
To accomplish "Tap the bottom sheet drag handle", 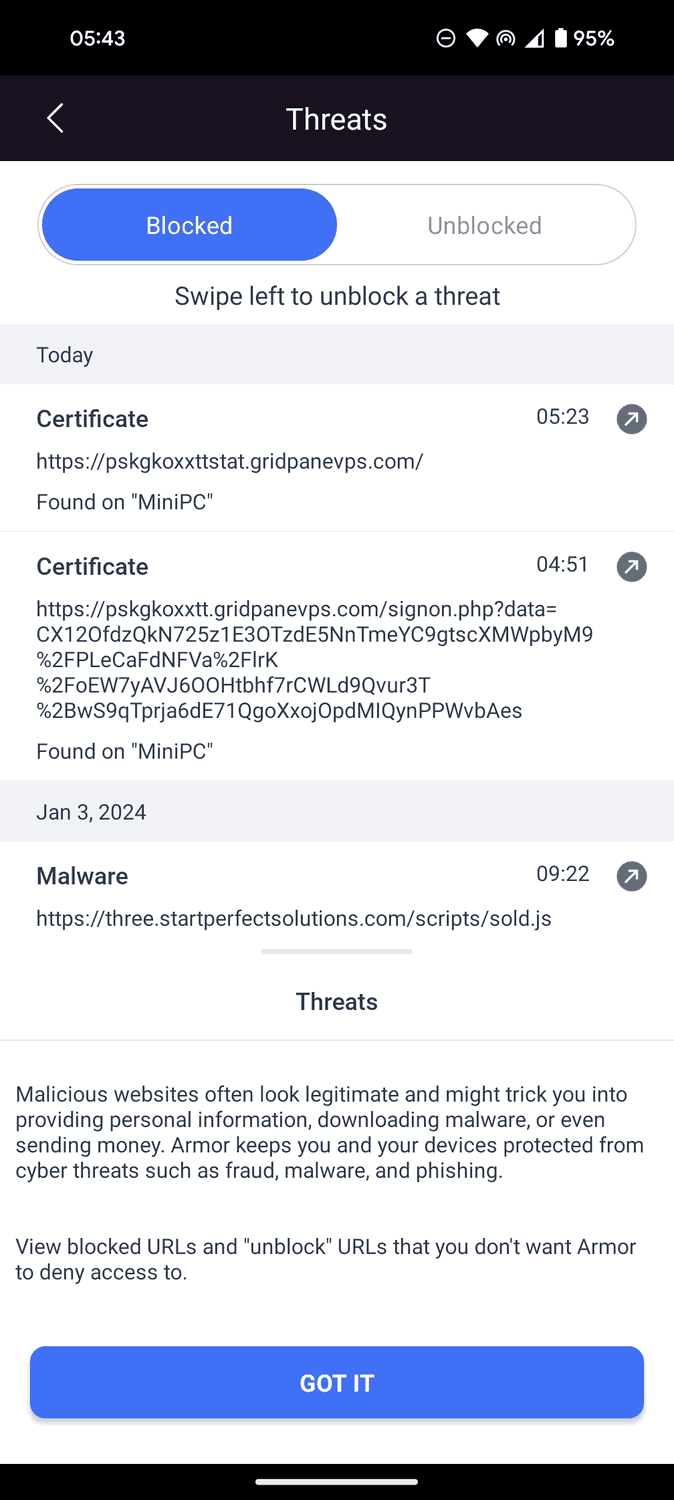I will [x=336, y=951].
